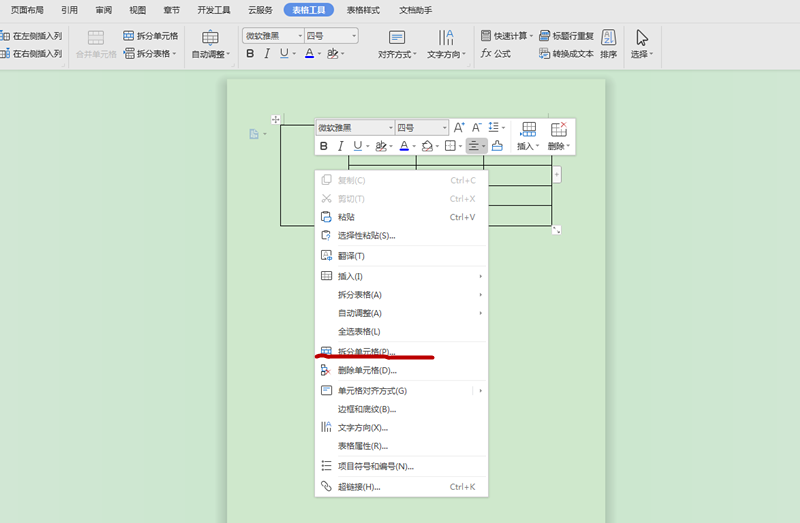Expand the 插入(I) submenu

point(402,276)
